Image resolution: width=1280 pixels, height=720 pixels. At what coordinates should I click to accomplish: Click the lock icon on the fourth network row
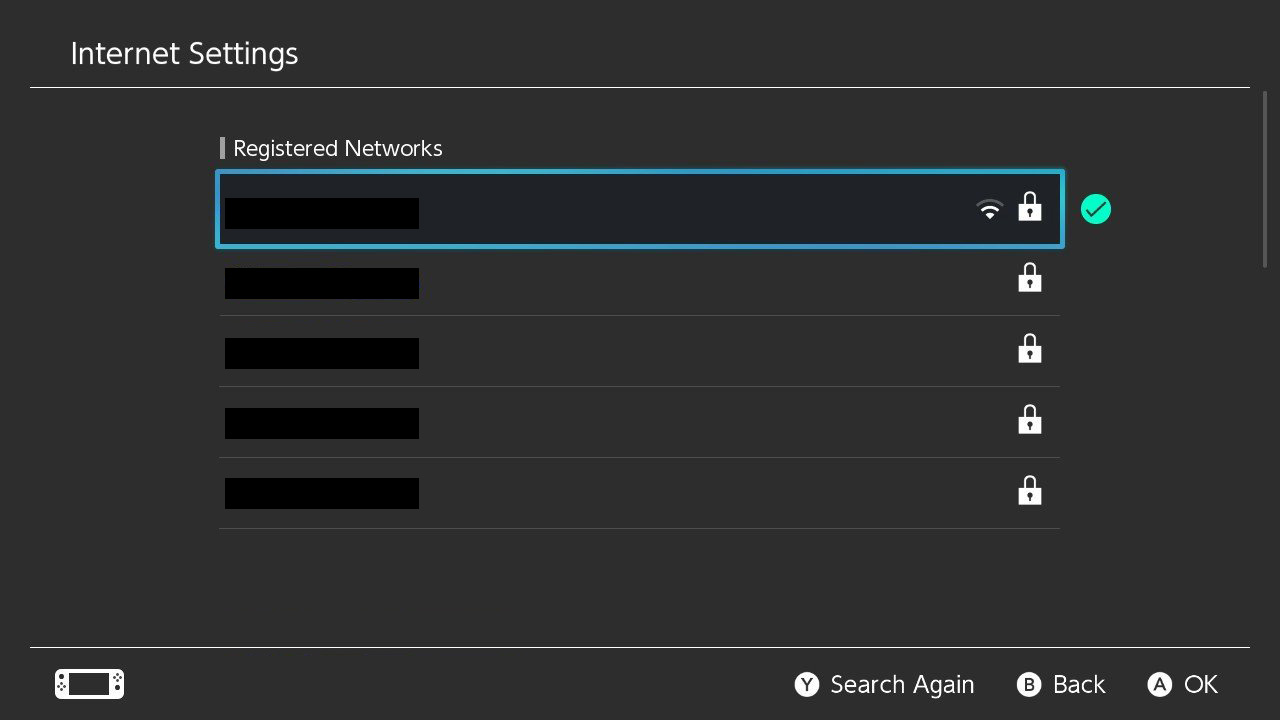tap(1029, 420)
